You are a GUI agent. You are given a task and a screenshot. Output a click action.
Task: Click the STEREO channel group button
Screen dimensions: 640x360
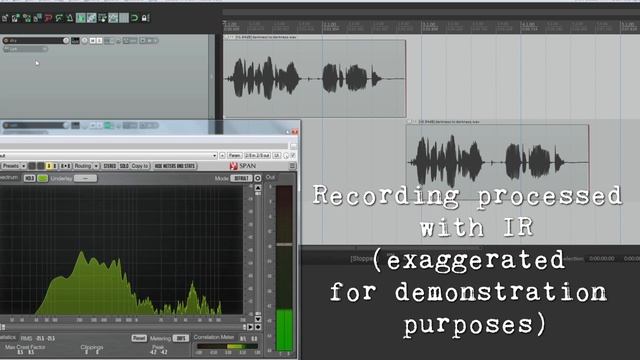(110, 166)
